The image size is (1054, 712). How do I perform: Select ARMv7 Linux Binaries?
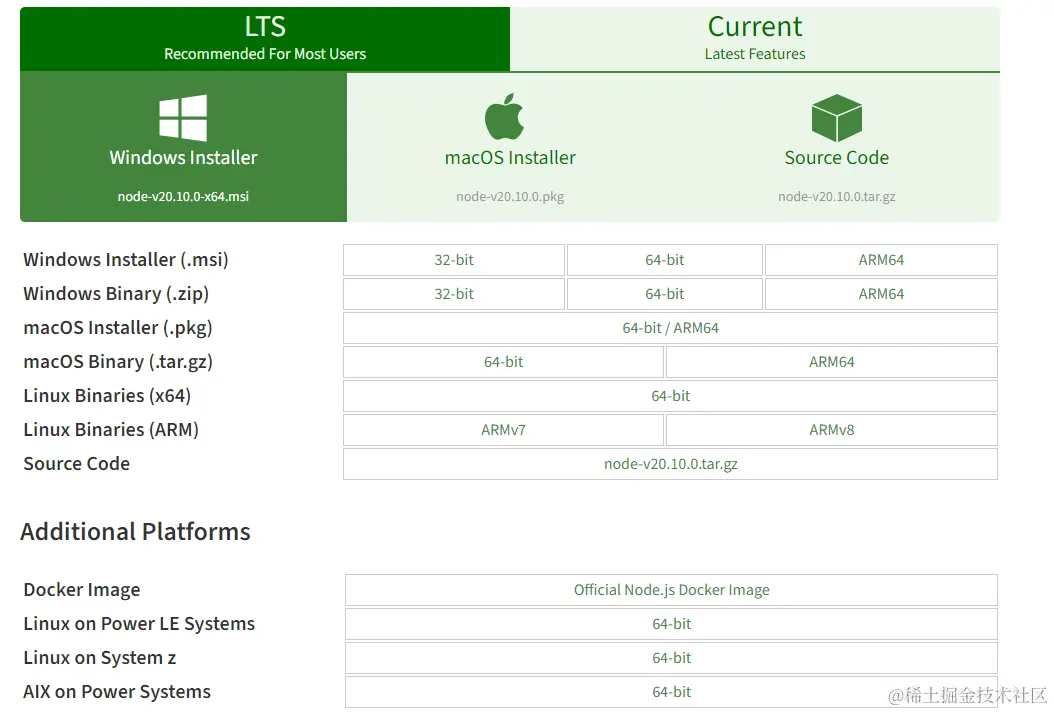coord(503,430)
